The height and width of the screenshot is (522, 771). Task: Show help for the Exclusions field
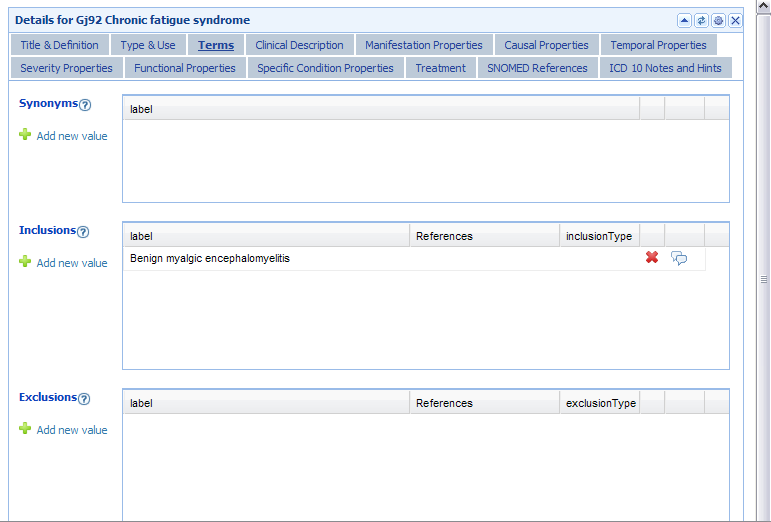tap(84, 399)
